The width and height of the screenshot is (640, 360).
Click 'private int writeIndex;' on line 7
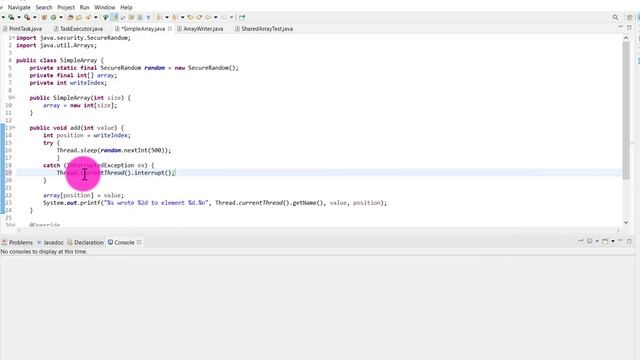68,83
